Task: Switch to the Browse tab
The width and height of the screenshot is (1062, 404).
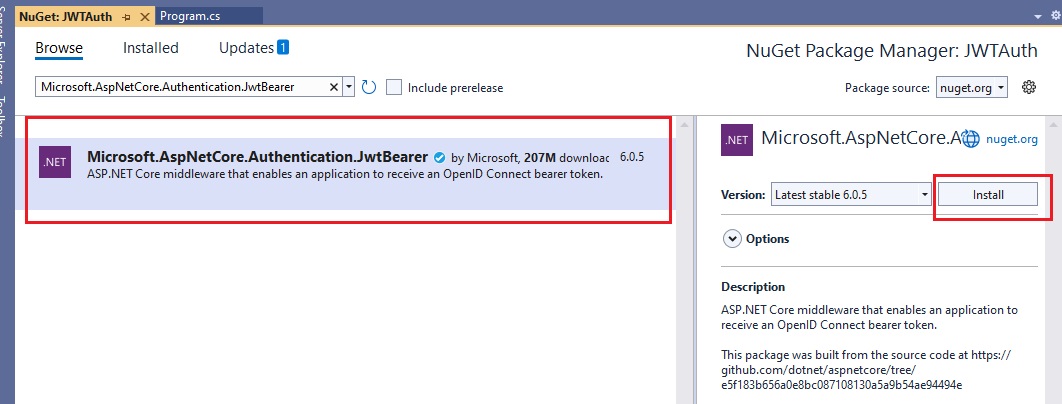Action: pos(59,48)
